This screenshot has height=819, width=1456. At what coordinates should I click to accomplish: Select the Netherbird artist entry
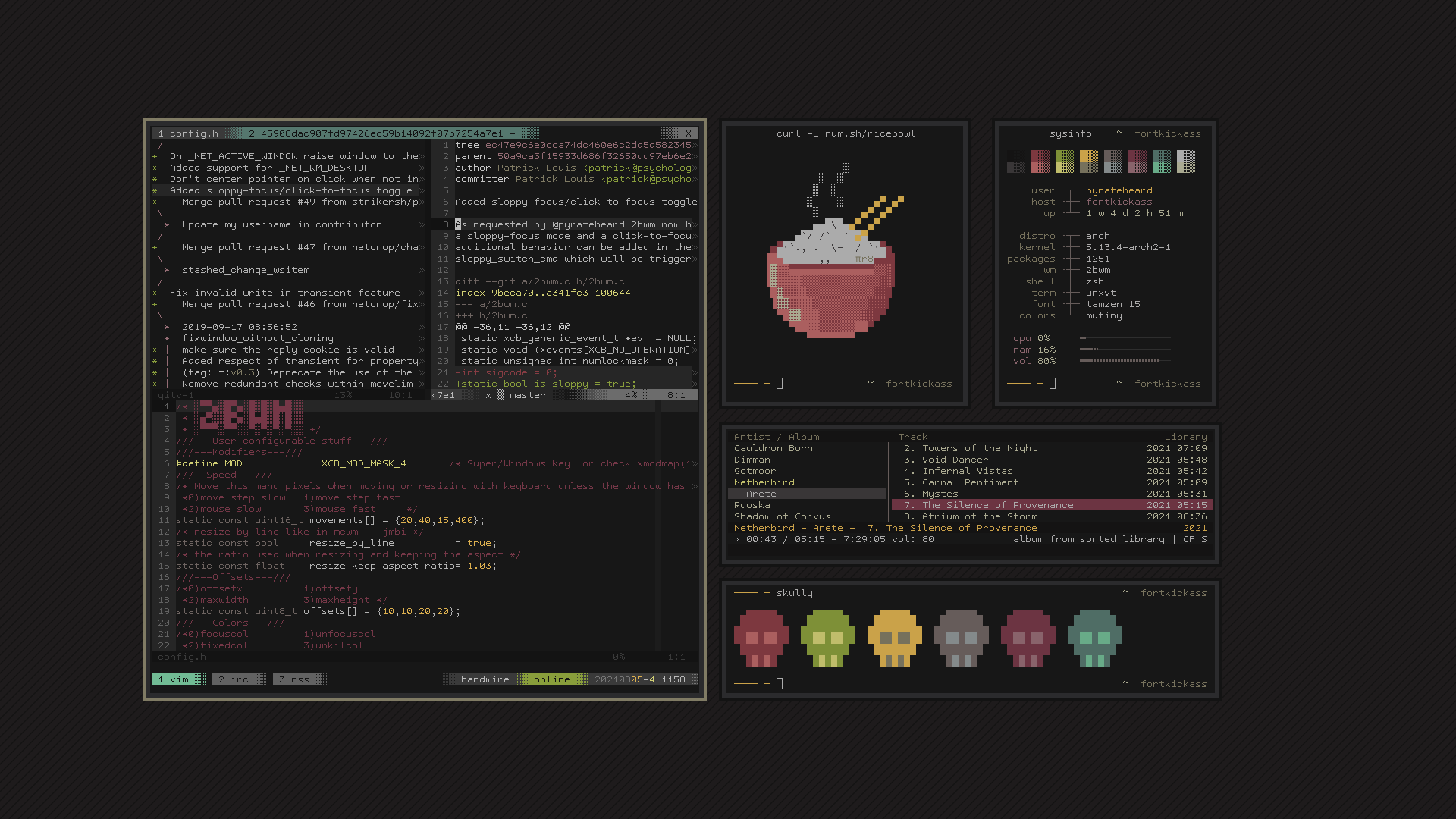coord(764,482)
